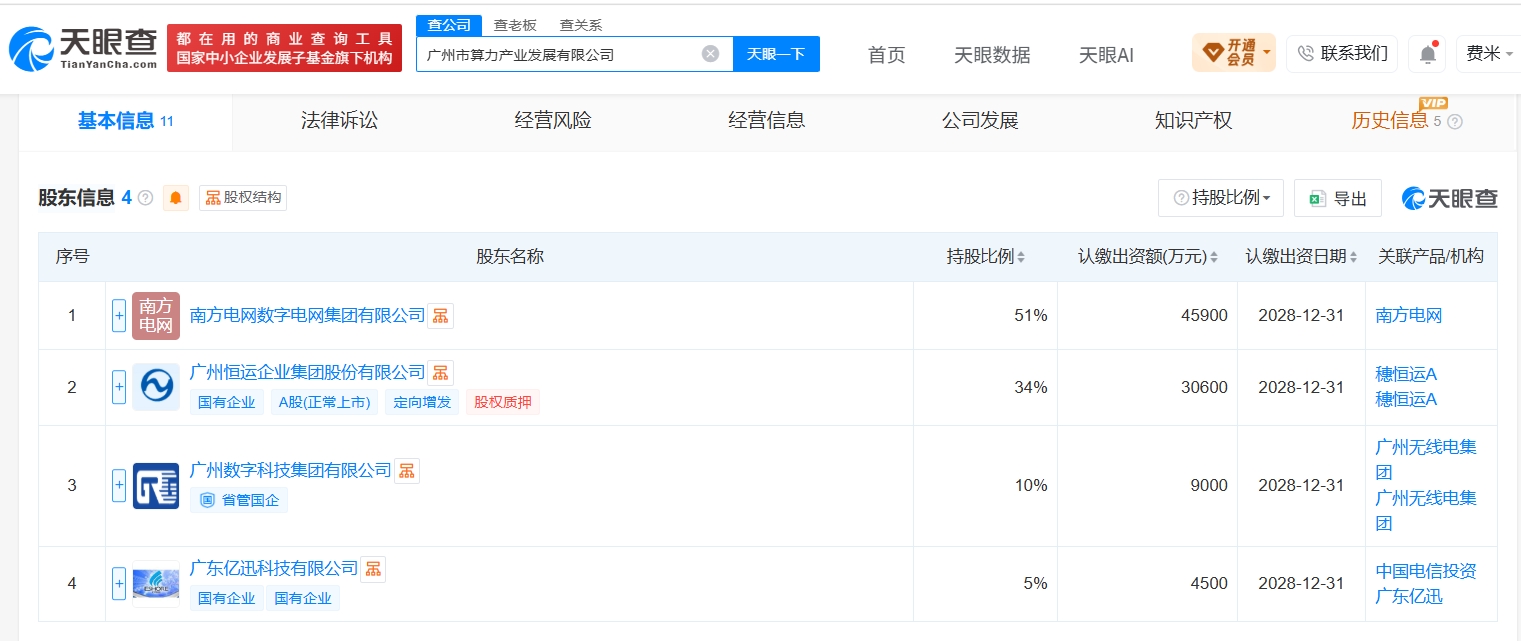The width and height of the screenshot is (1521, 641).
Task: Expand row 1 with the plus button
Action: 119,316
